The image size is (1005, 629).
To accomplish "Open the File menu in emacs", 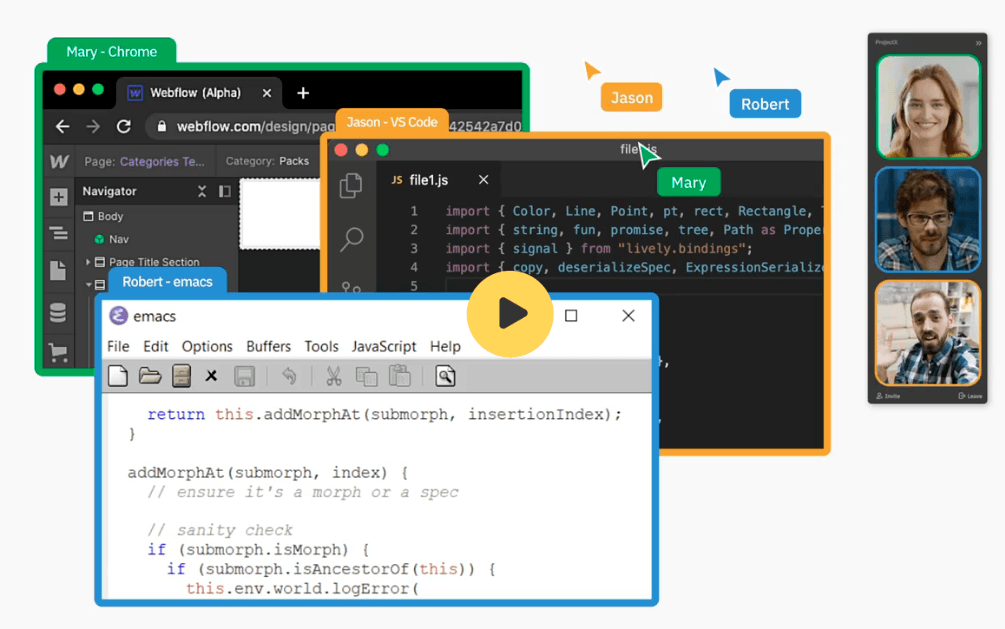I will pyautogui.click(x=118, y=346).
